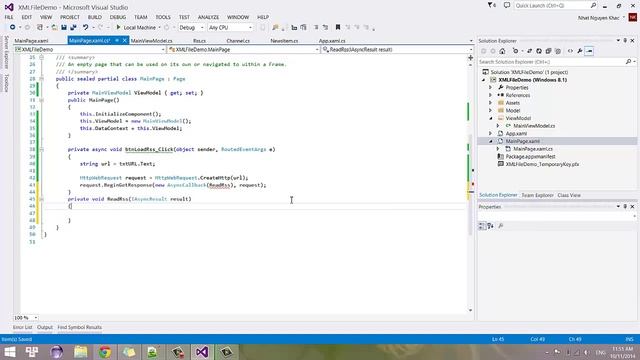Open the Class View panel tab
The image size is (640, 360).
click(569, 195)
